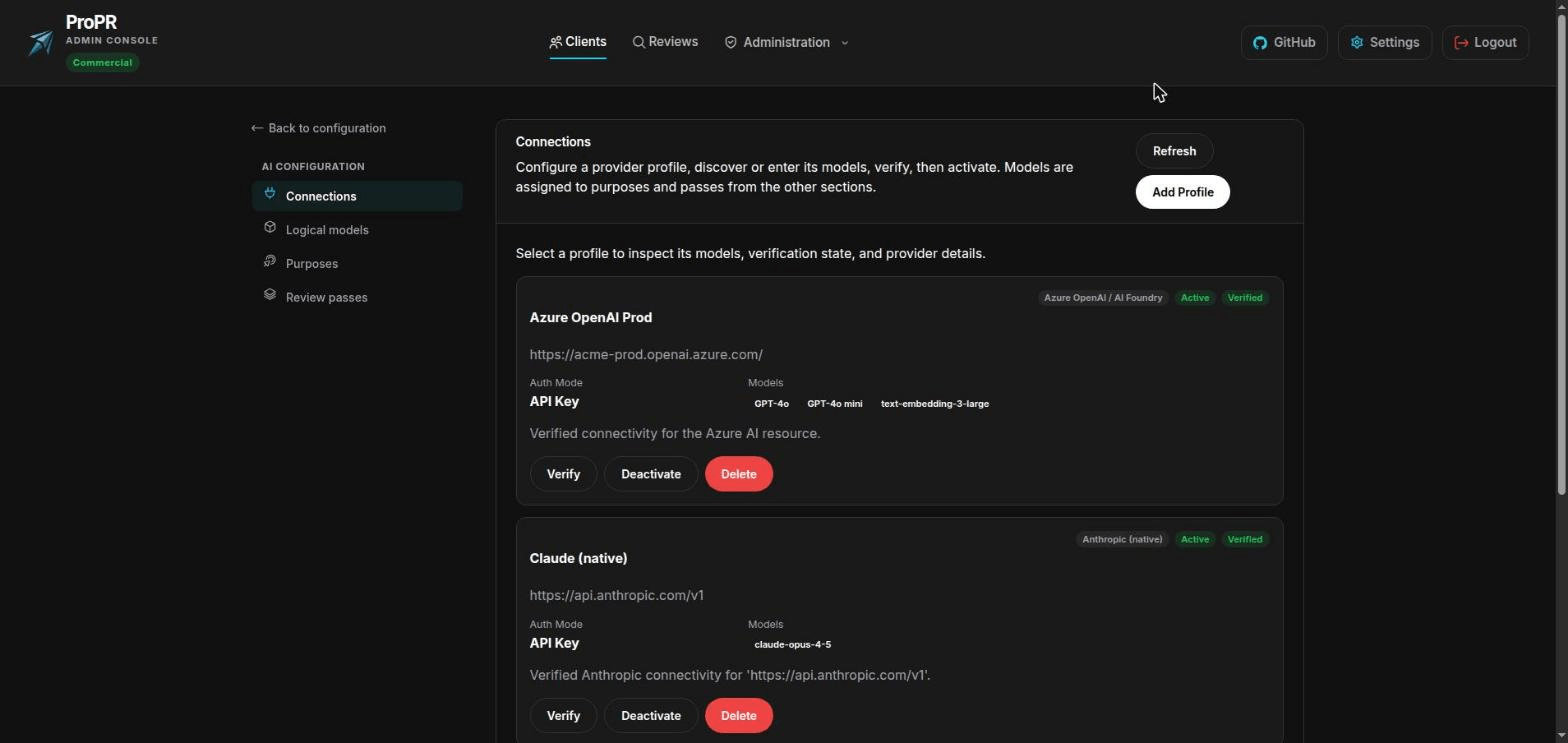Select Purposes in sidebar
The height and width of the screenshot is (743, 1568).
click(357, 264)
